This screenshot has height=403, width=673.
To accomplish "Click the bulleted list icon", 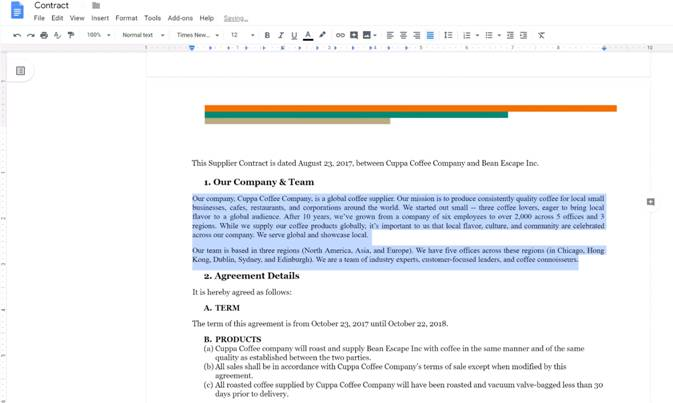I will coord(488,35).
